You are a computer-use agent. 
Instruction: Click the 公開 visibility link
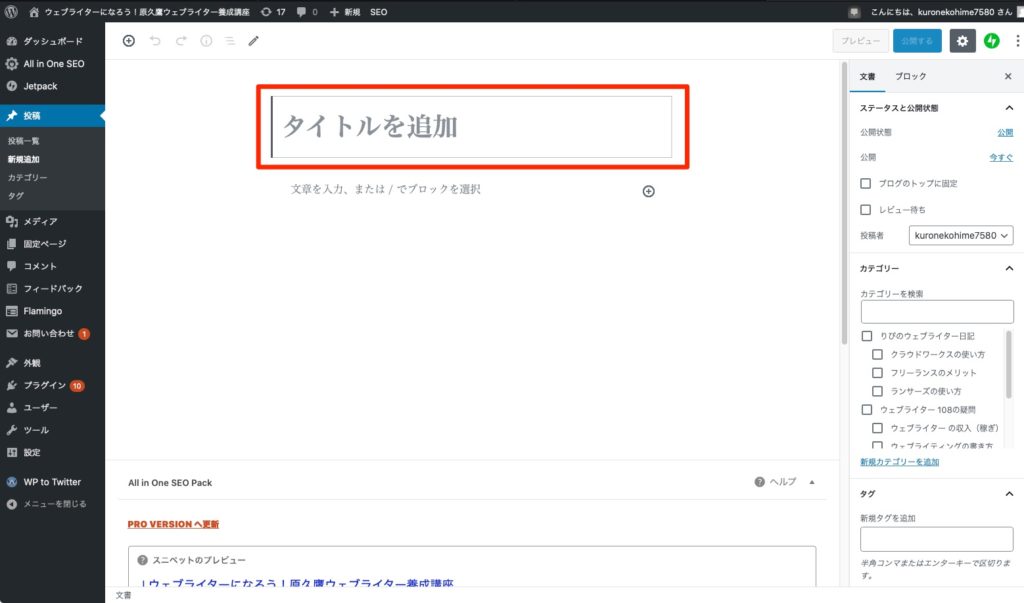(1005, 133)
